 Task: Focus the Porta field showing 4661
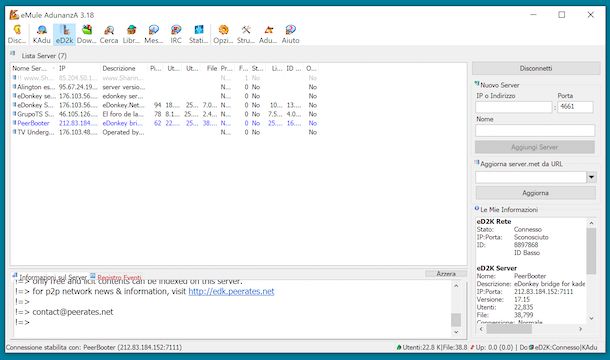pyautogui.click(x=575, y=107)
